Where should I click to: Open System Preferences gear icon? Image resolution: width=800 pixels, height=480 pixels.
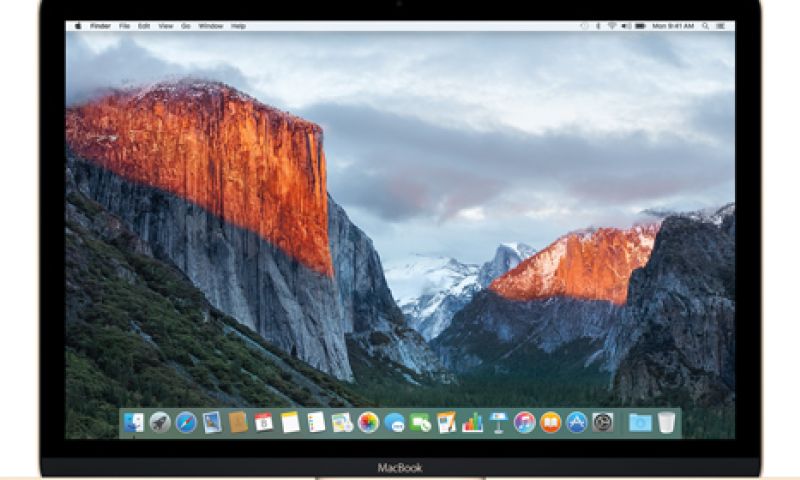[603, 422]
